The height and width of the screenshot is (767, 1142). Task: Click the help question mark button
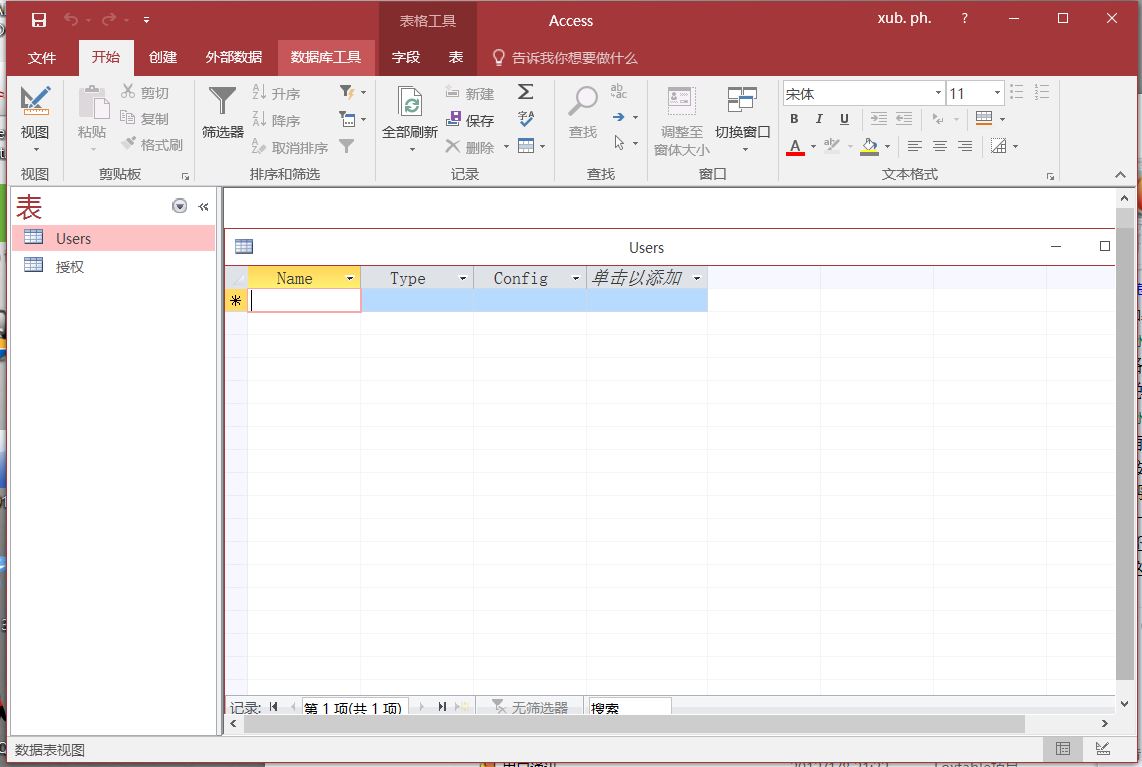964,19
